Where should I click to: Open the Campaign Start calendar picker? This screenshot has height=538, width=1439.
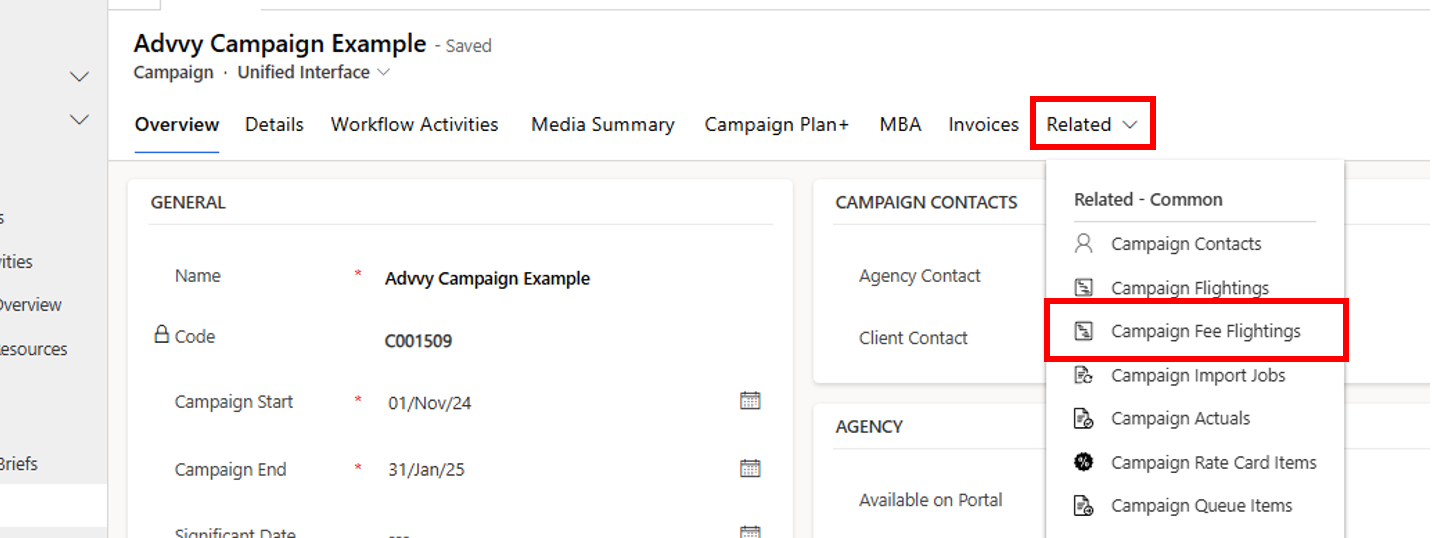point(750,401)
